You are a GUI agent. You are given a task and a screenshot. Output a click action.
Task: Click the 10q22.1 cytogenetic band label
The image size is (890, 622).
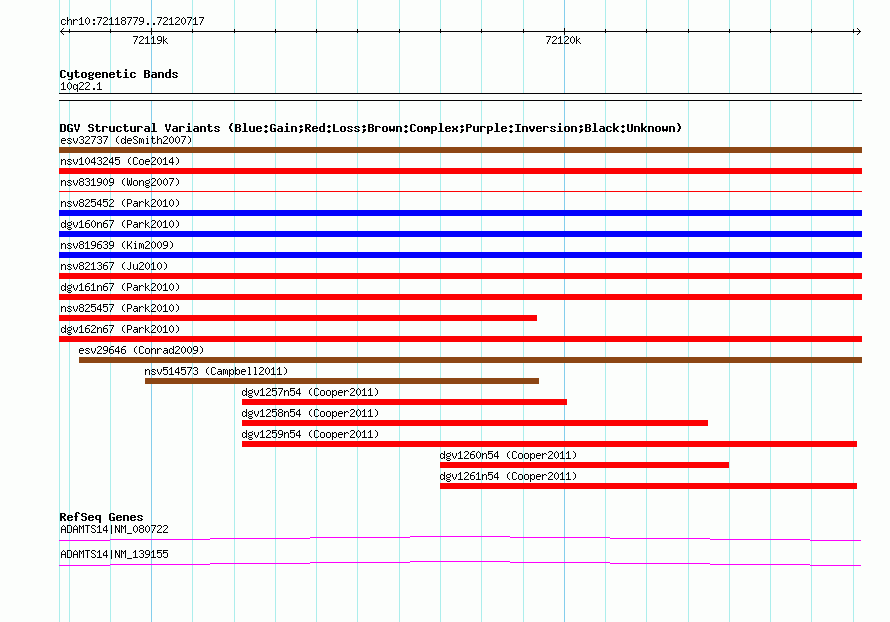click(x=81, y=86)
